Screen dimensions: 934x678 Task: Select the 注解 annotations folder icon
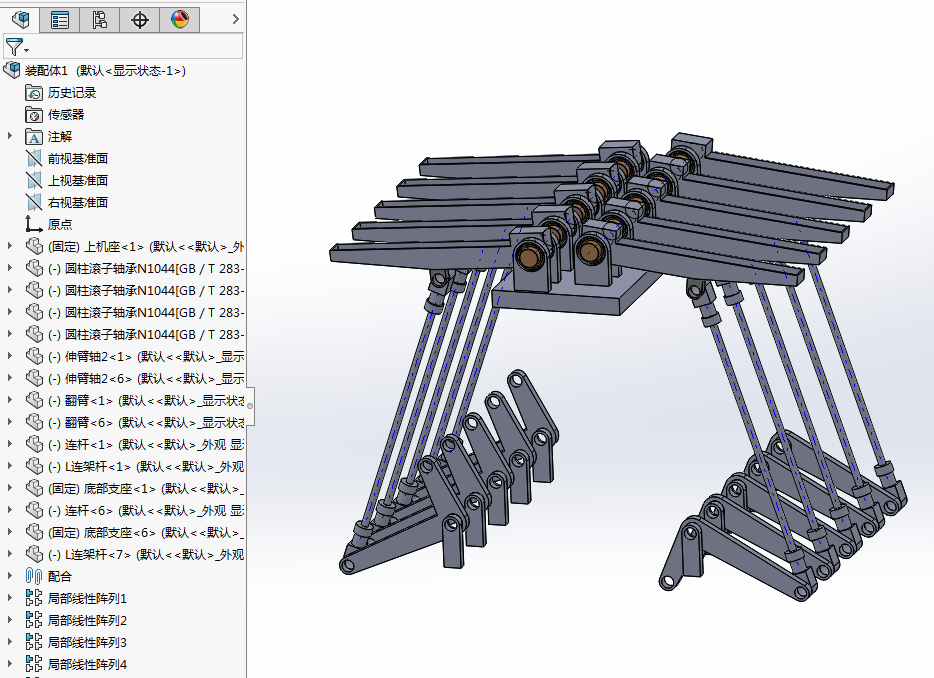34,136
